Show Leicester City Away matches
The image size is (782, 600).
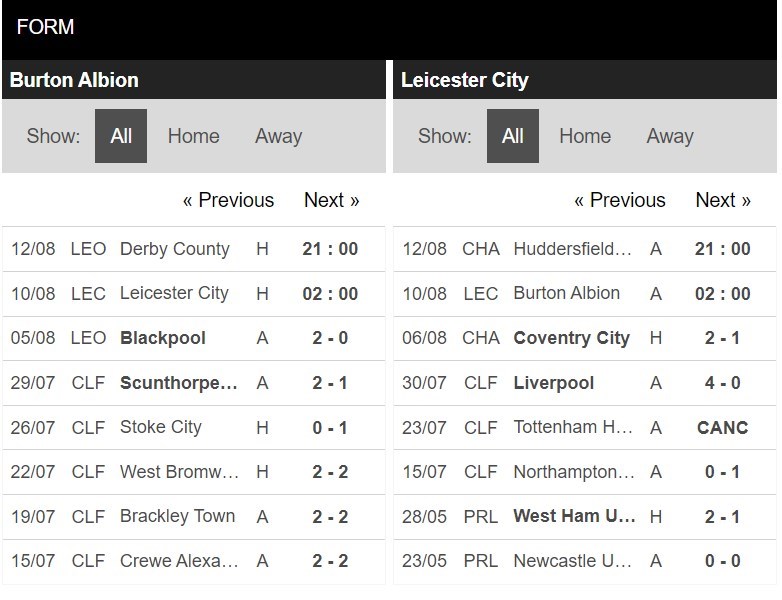[670, 136]
